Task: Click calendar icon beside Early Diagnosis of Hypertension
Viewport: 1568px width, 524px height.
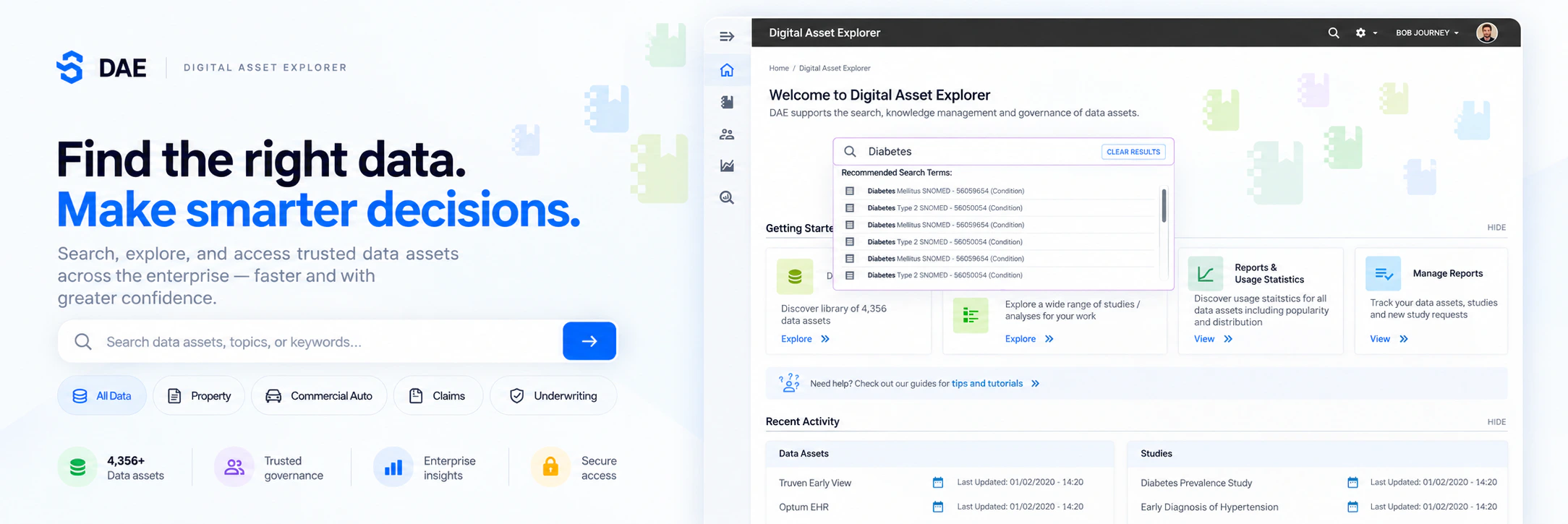Action: click(1352, 507)
